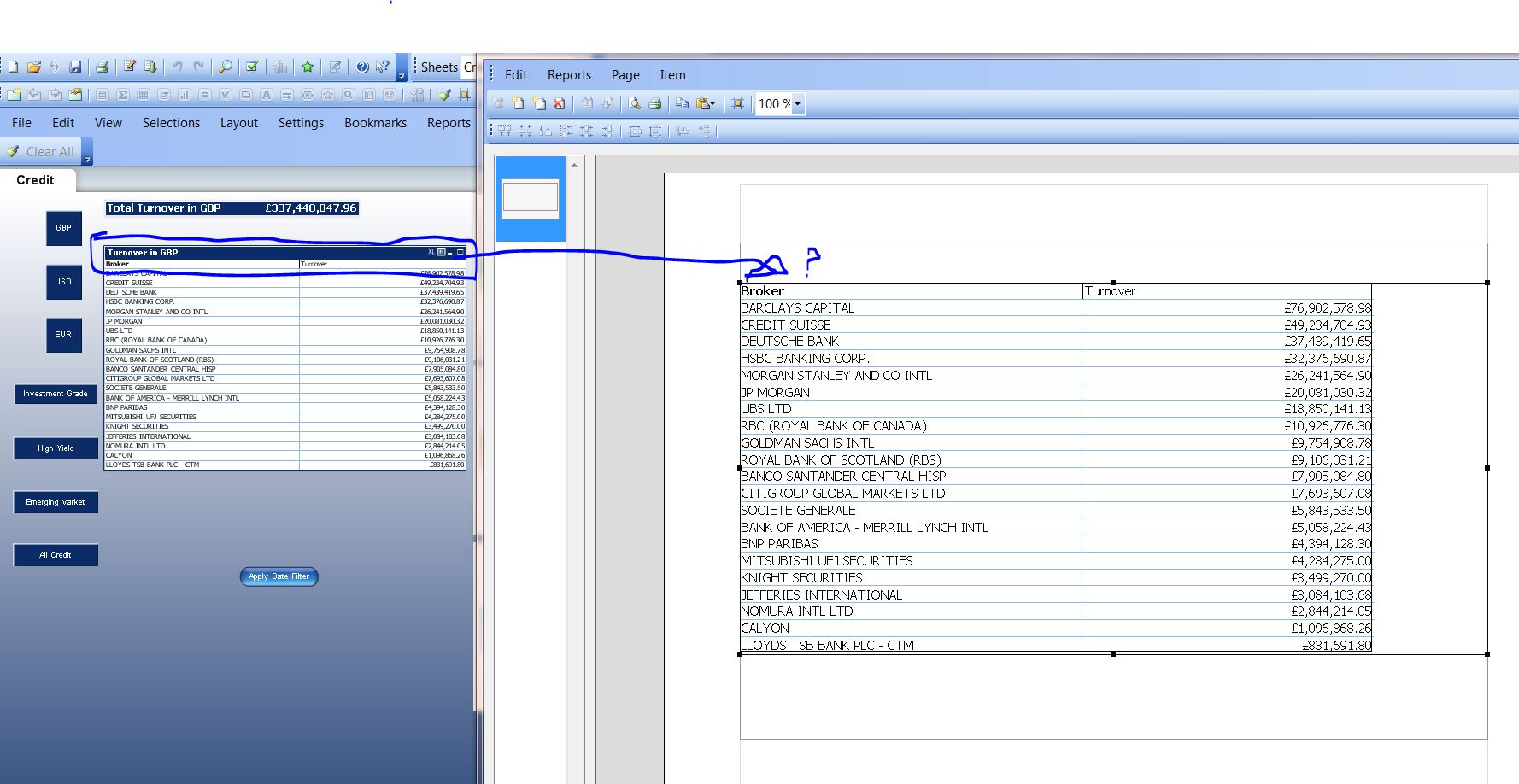Screen dimensions: 1519x784
Task: Create a Text Object with the letter A icon
Action: tap(267, 95)
